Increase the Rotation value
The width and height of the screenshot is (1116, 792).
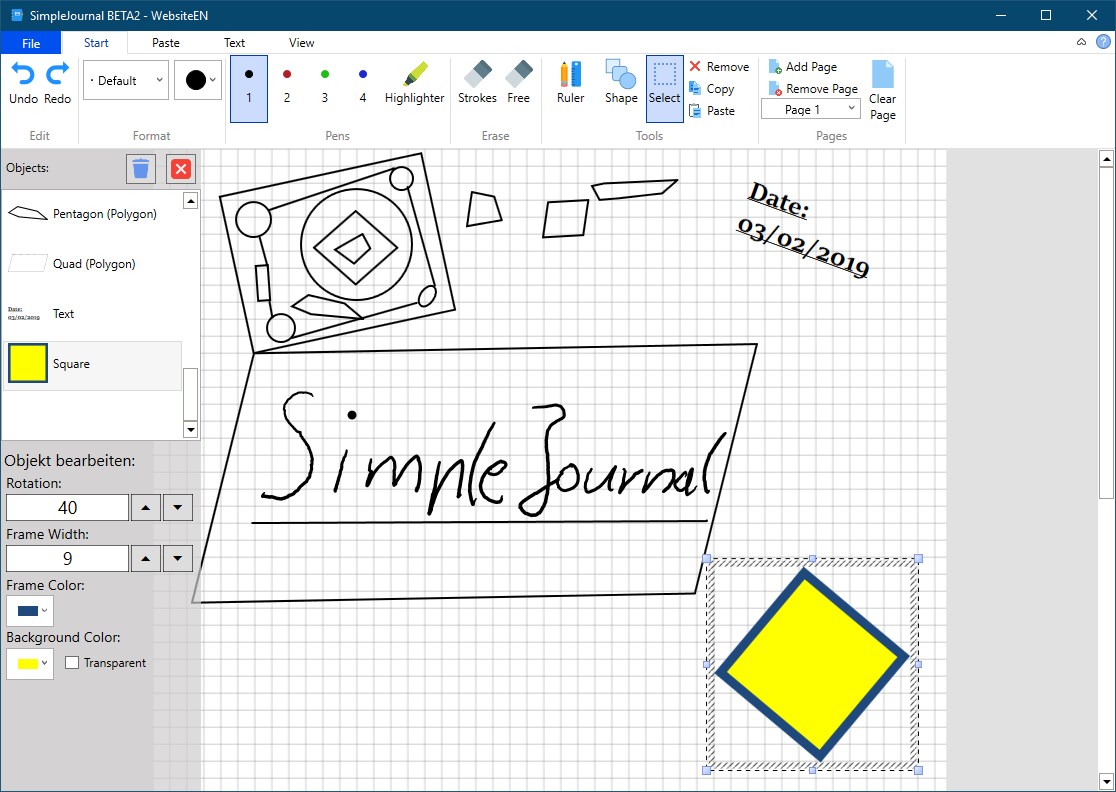click(x=146, y=507)
